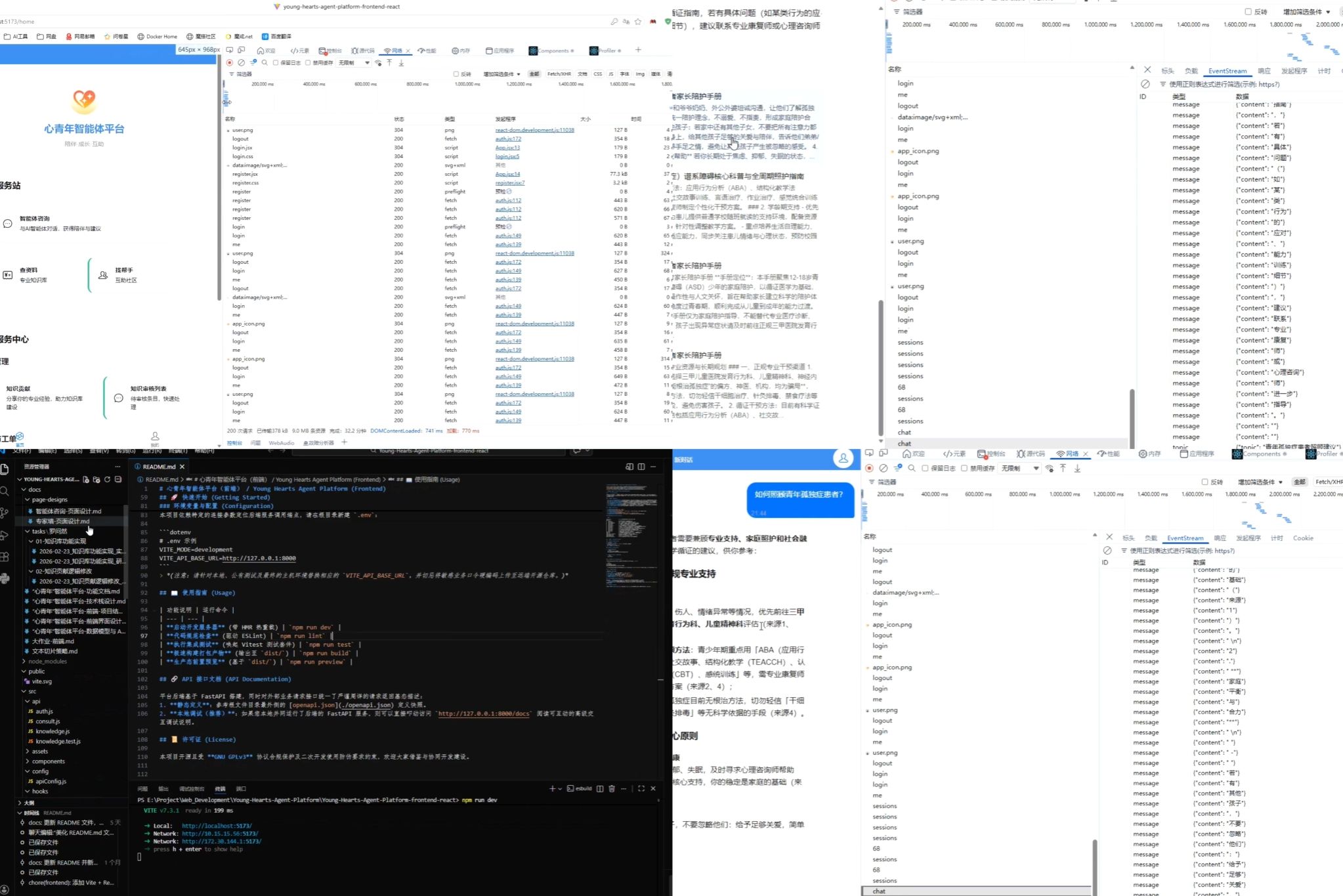This screenshot has height=896, width=1343.
Task: Click New File icon in Explorer header
Action: tap(86, 479)
